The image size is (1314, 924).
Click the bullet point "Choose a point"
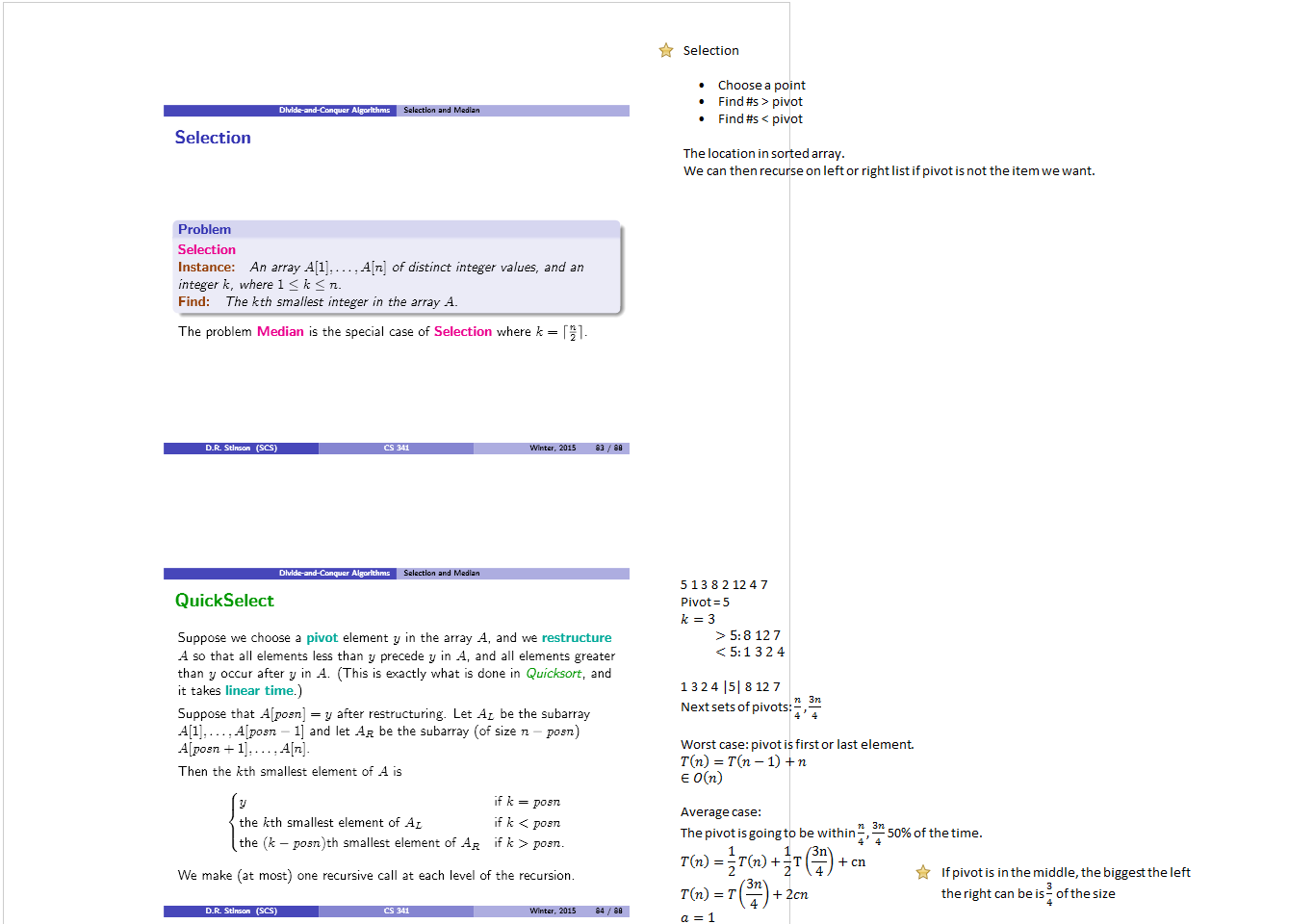pyautogui.click(x=760, y=86)
